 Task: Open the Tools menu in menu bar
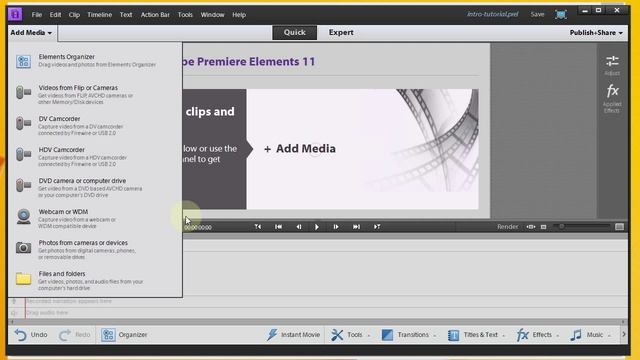point(185,15)
